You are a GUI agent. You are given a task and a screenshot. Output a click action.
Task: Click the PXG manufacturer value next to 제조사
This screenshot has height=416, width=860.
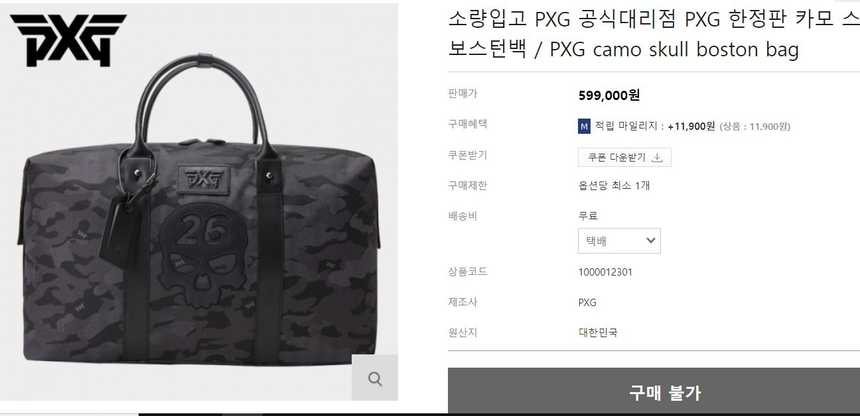pyautogui.click(x=587, y=302)
